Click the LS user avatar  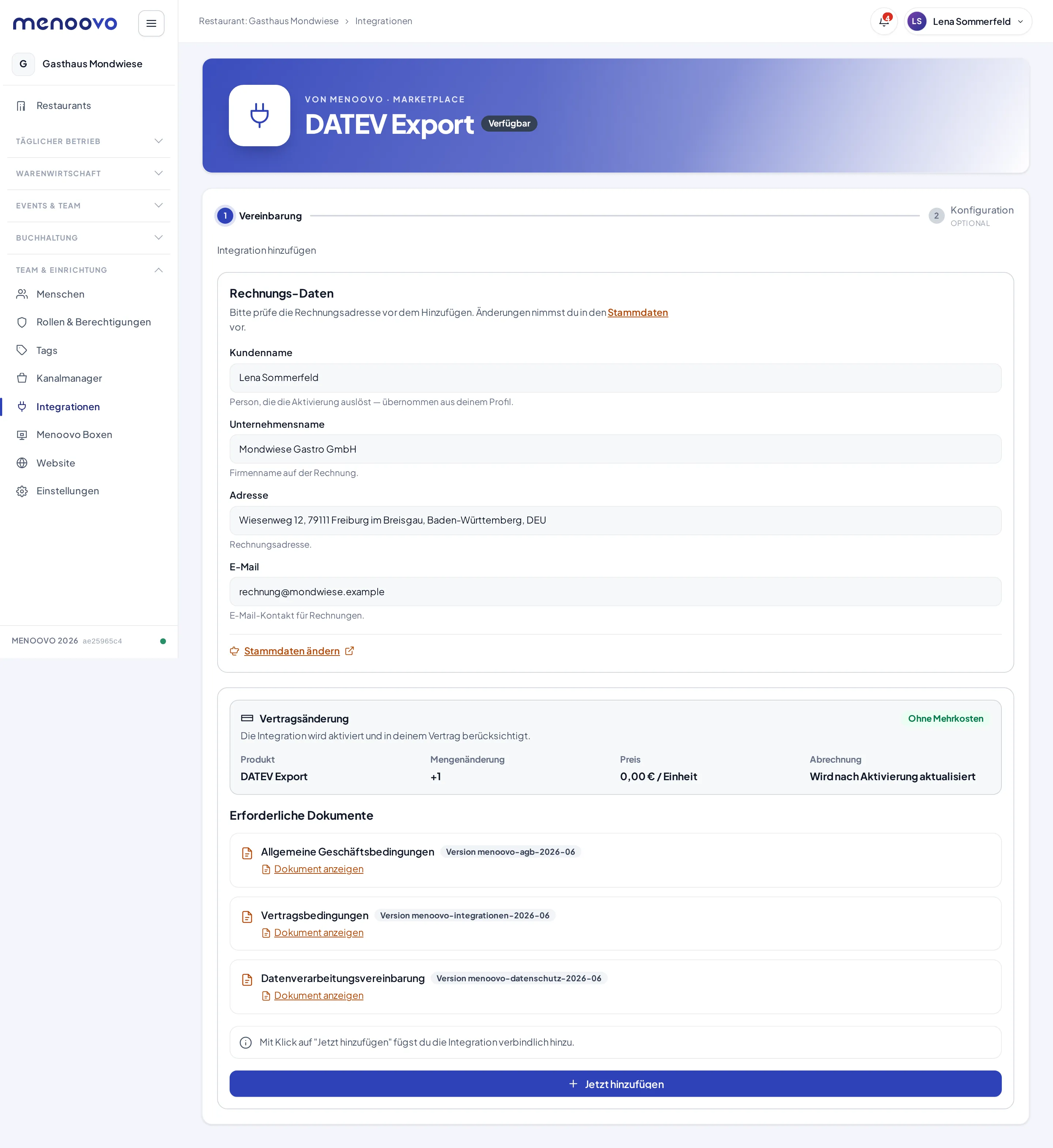coord(916,22)
